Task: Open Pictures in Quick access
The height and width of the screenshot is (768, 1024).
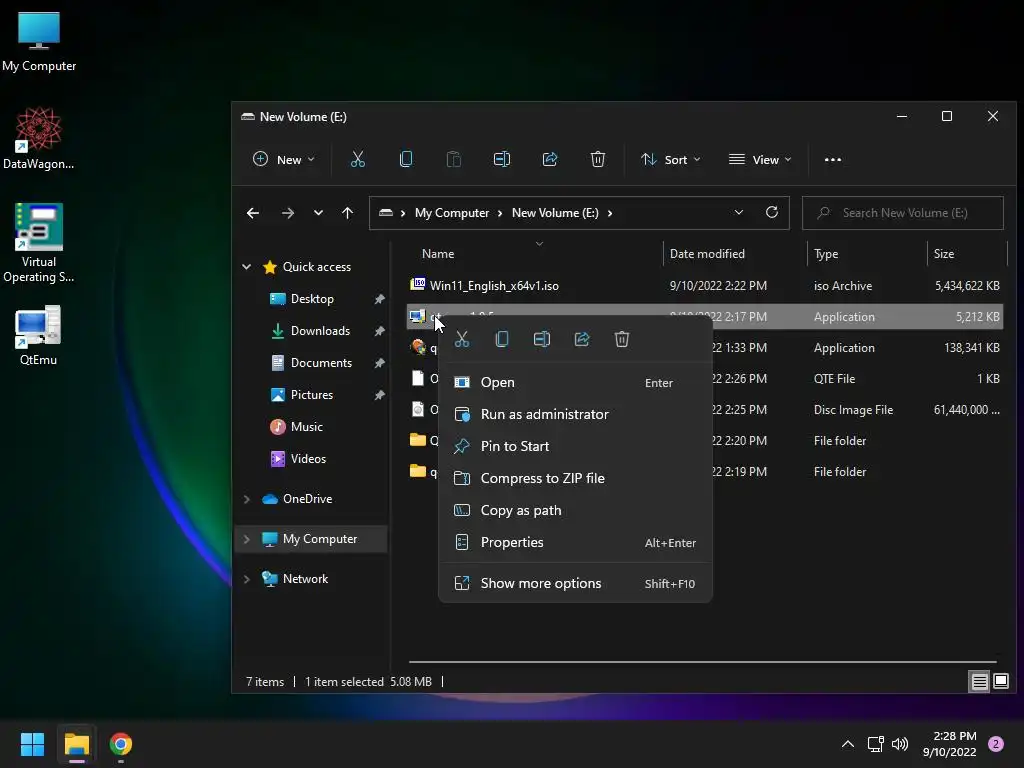Action: point(312,394)
